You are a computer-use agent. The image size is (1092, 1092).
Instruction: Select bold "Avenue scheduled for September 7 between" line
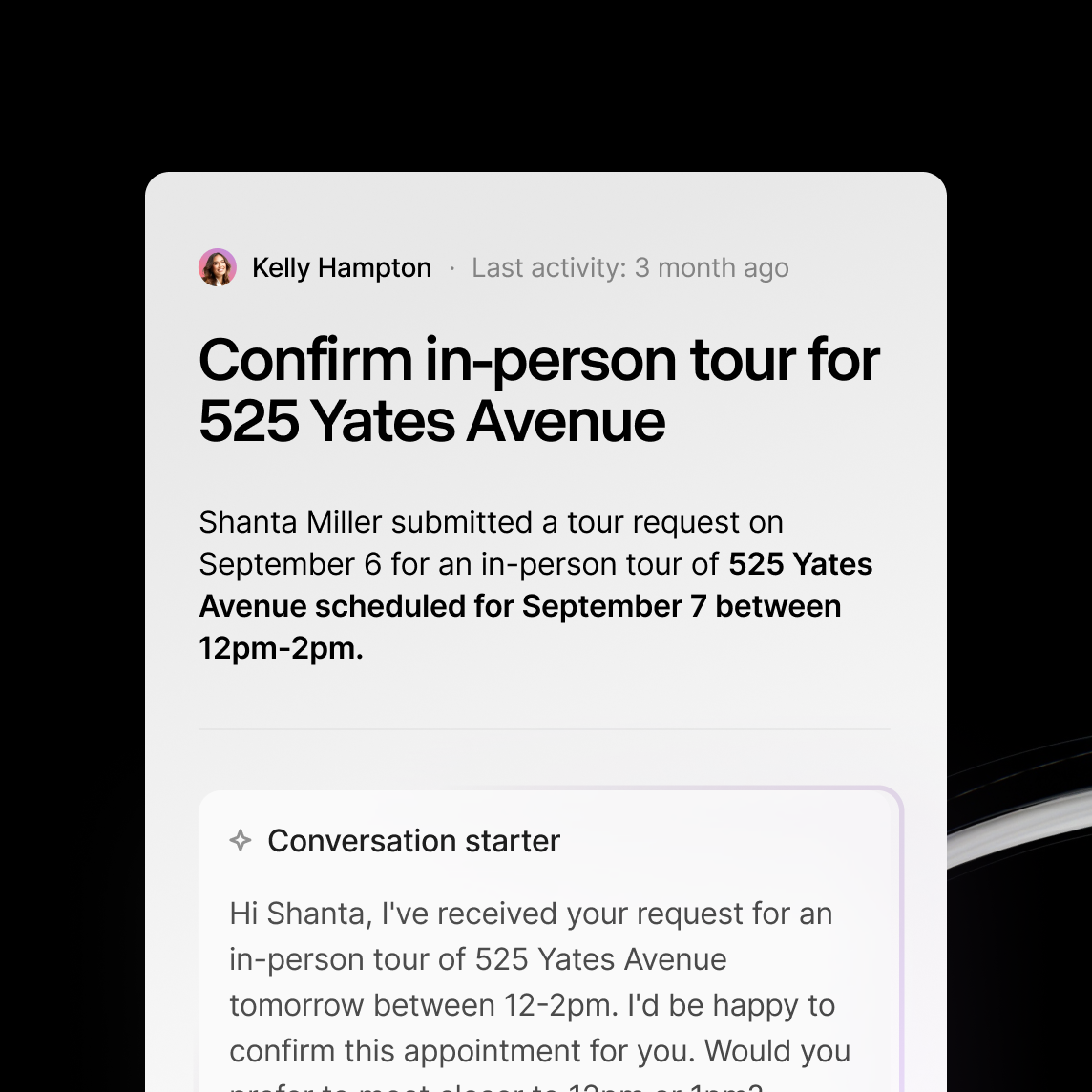(x=519, y=606)
